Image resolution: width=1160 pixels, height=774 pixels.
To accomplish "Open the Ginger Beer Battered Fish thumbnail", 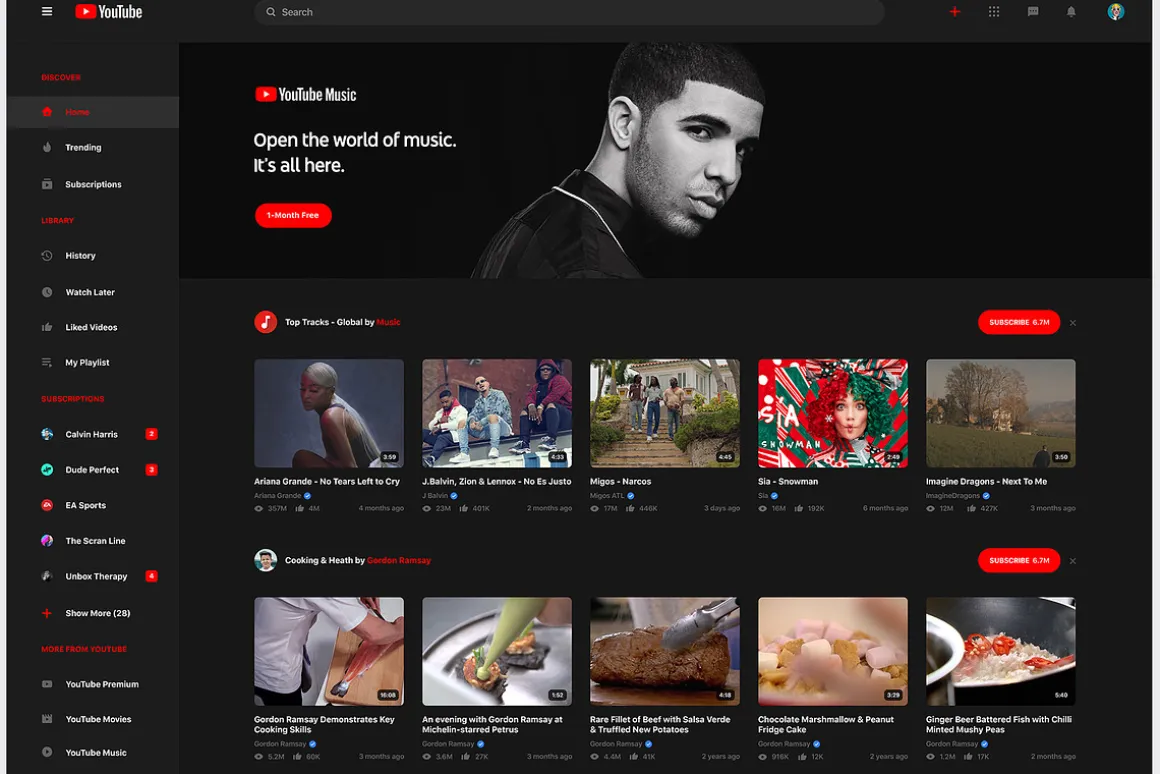I will 1001,652.
